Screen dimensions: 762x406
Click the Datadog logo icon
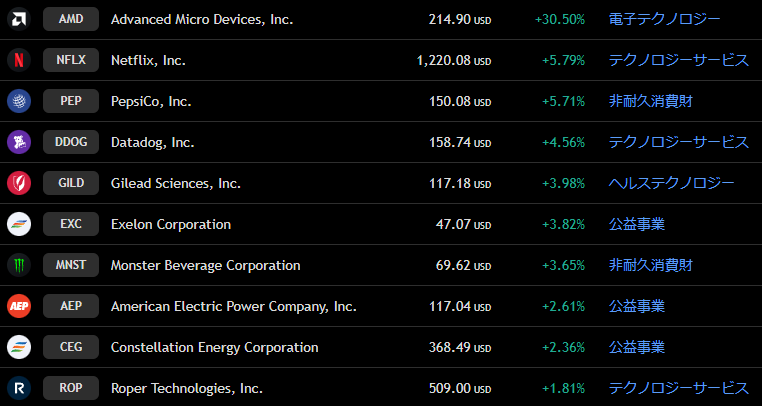pos(19,142)
